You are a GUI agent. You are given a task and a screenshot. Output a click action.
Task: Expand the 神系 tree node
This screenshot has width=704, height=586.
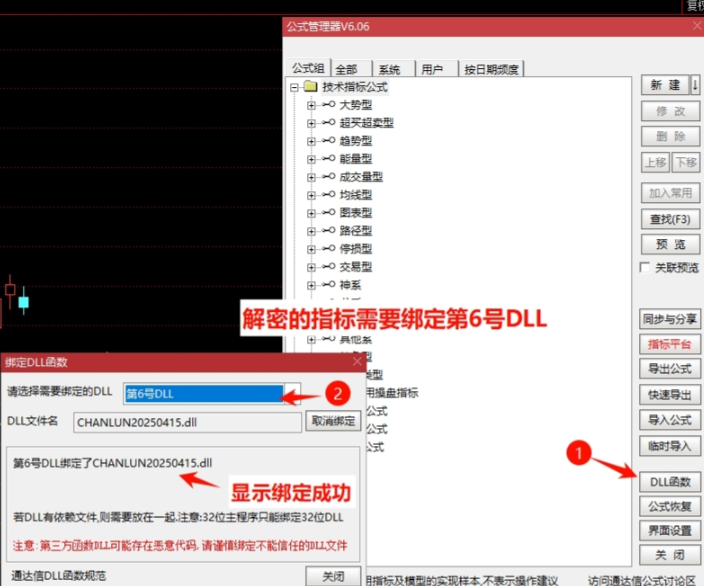(x=311, y=285)
